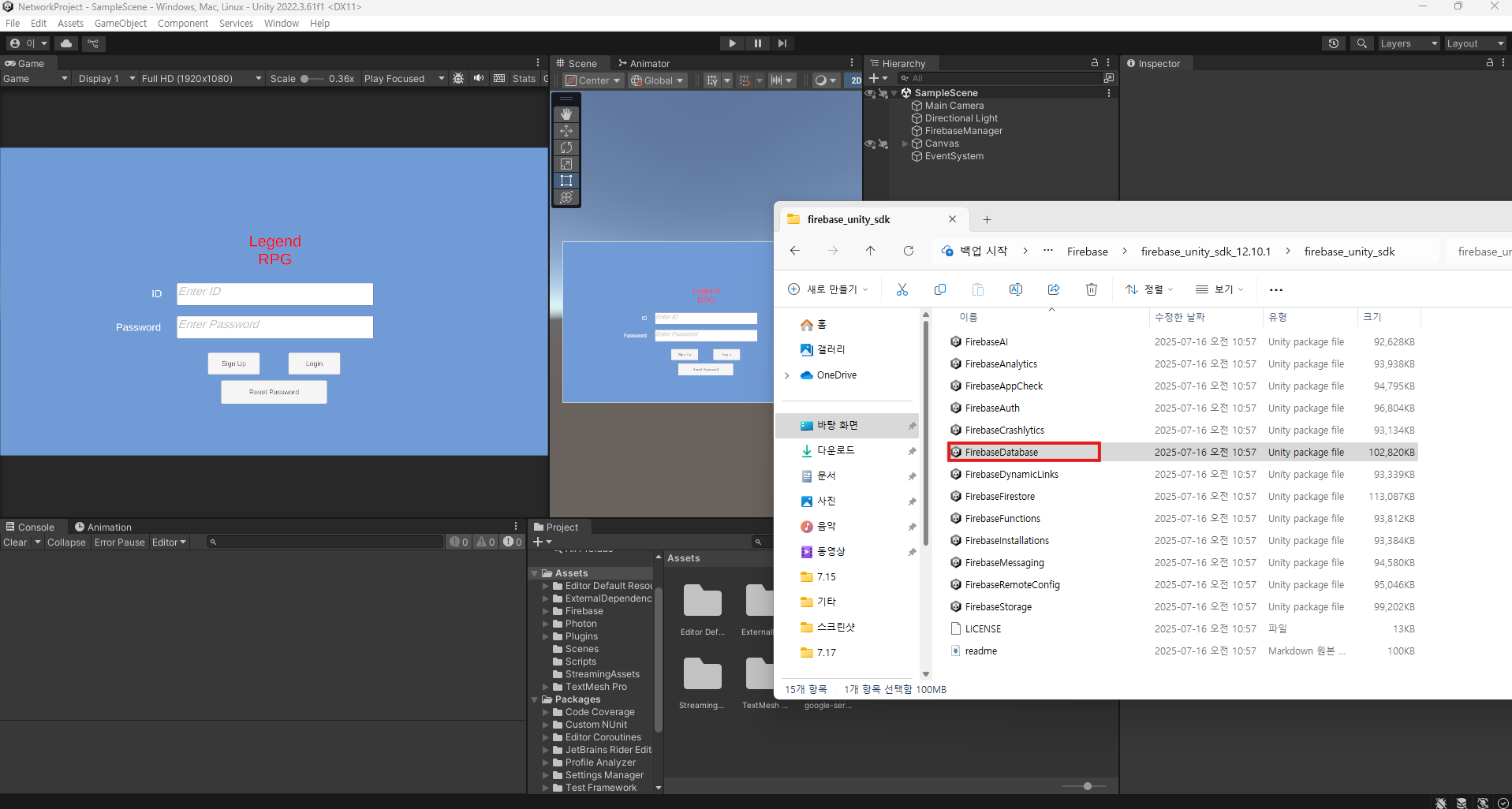This screenshot has width=1512, height=809.
Task: Switch to the Animation tab
Action: pyautogui.click(x=103, y=527)
